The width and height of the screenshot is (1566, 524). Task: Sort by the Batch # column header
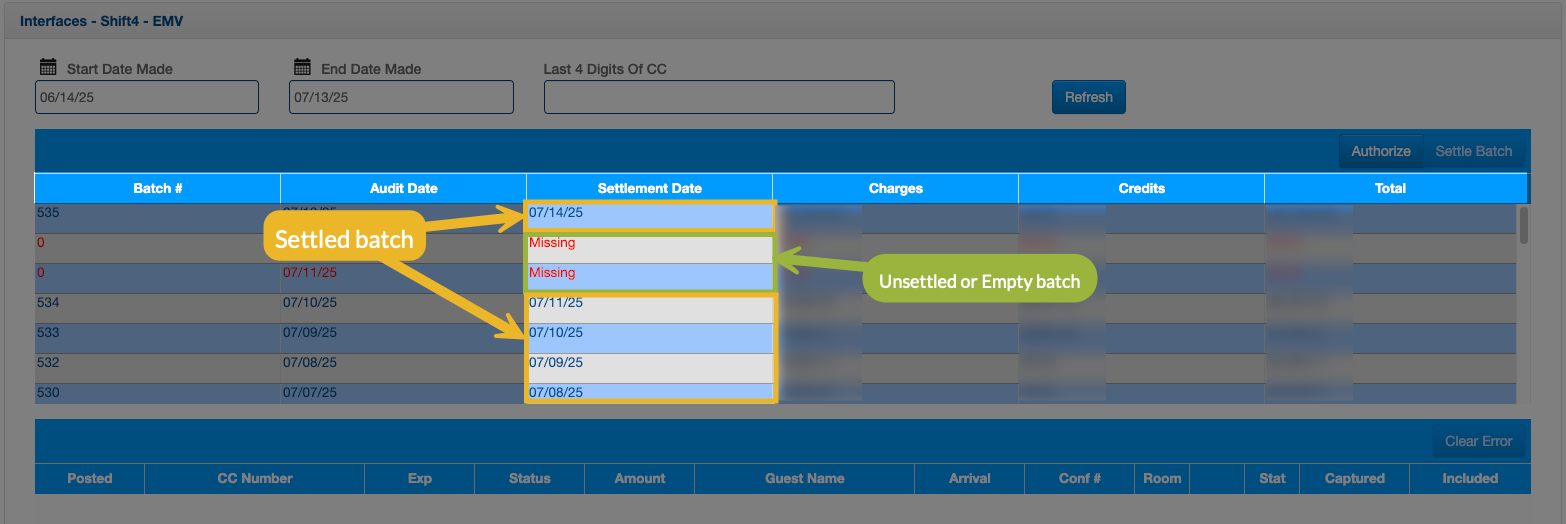(x=157, y=188)
